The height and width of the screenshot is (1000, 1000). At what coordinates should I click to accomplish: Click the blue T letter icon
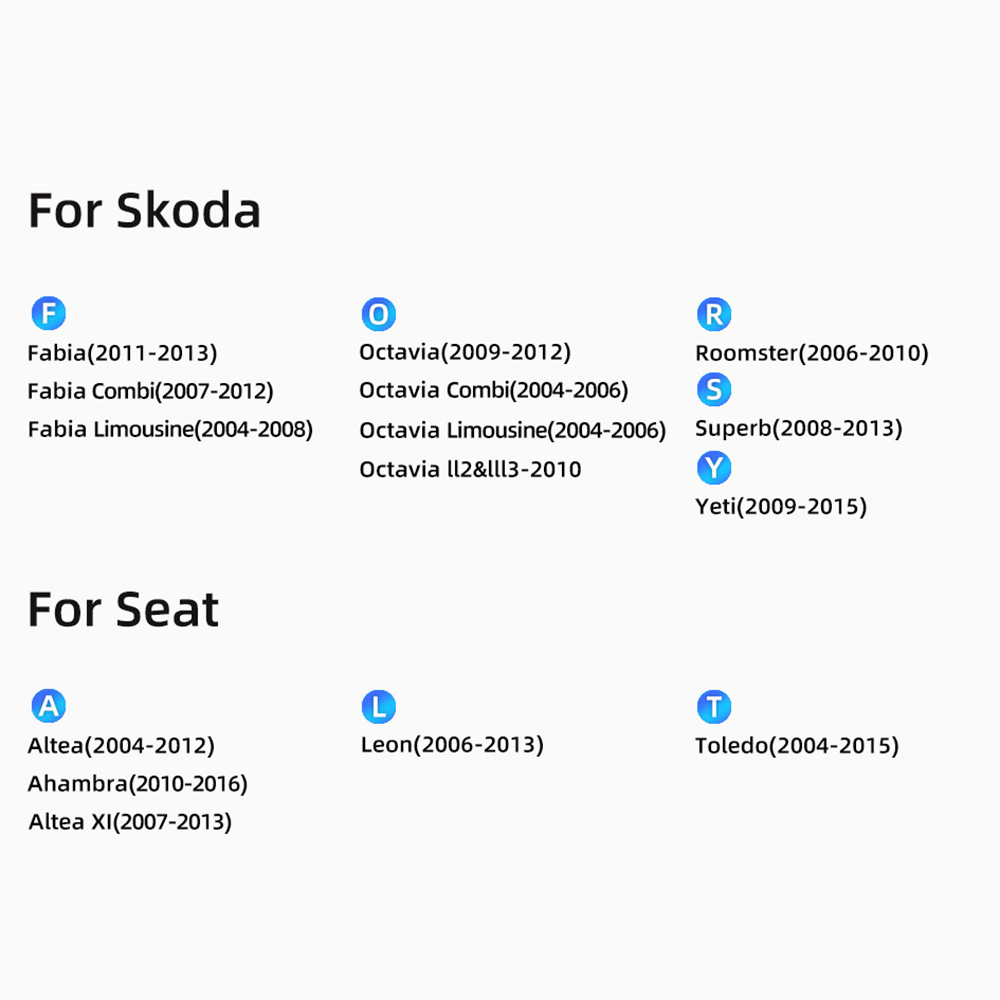pyautogui.click(x=713, y=707)
